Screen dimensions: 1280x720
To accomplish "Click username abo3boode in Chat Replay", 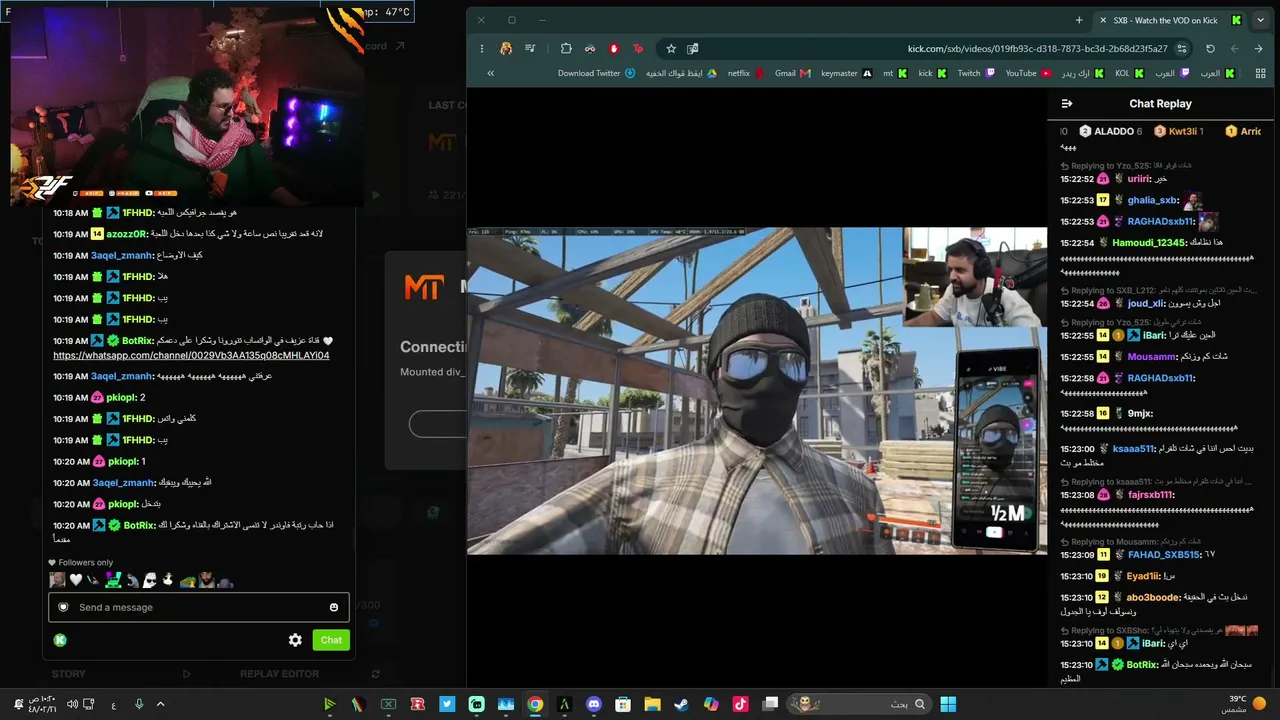I will 1153,597.
